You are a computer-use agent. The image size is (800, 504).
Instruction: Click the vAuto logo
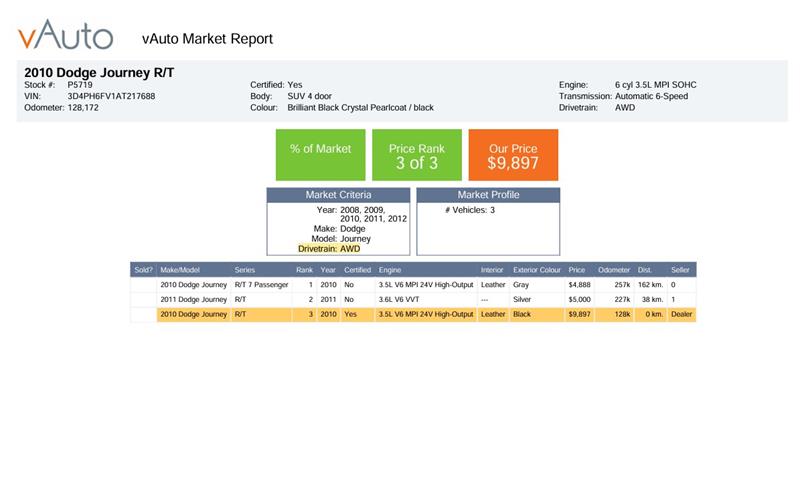pos(66,35)
